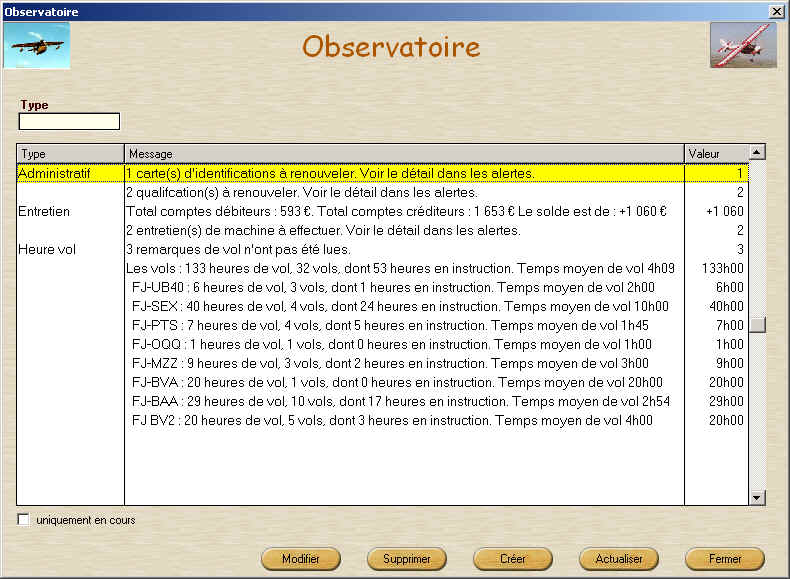Click the brown seaplane picture
This screenshot has width=790, height=579.
pyautogui.click(x=36, y=45)
